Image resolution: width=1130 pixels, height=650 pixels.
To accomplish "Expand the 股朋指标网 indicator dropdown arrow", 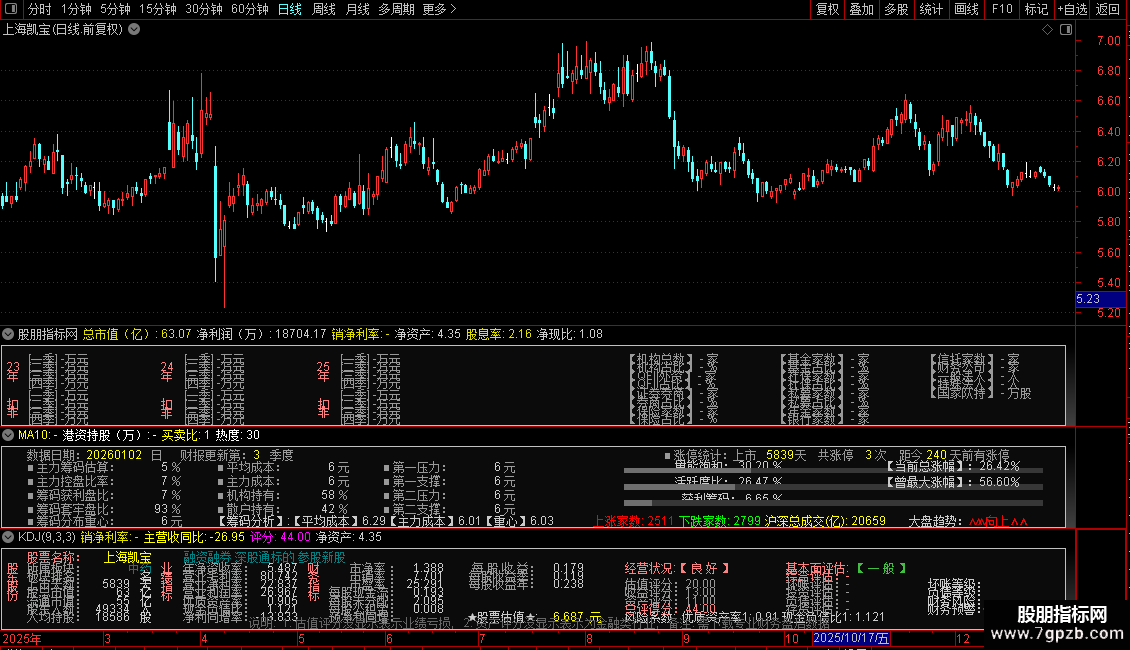I will 8,334.
